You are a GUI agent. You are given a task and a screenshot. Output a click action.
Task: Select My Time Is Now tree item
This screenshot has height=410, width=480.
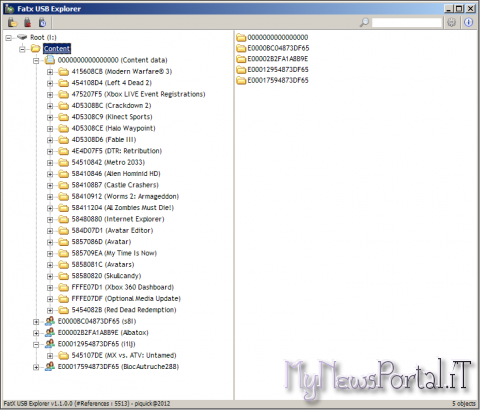[114, 253]
